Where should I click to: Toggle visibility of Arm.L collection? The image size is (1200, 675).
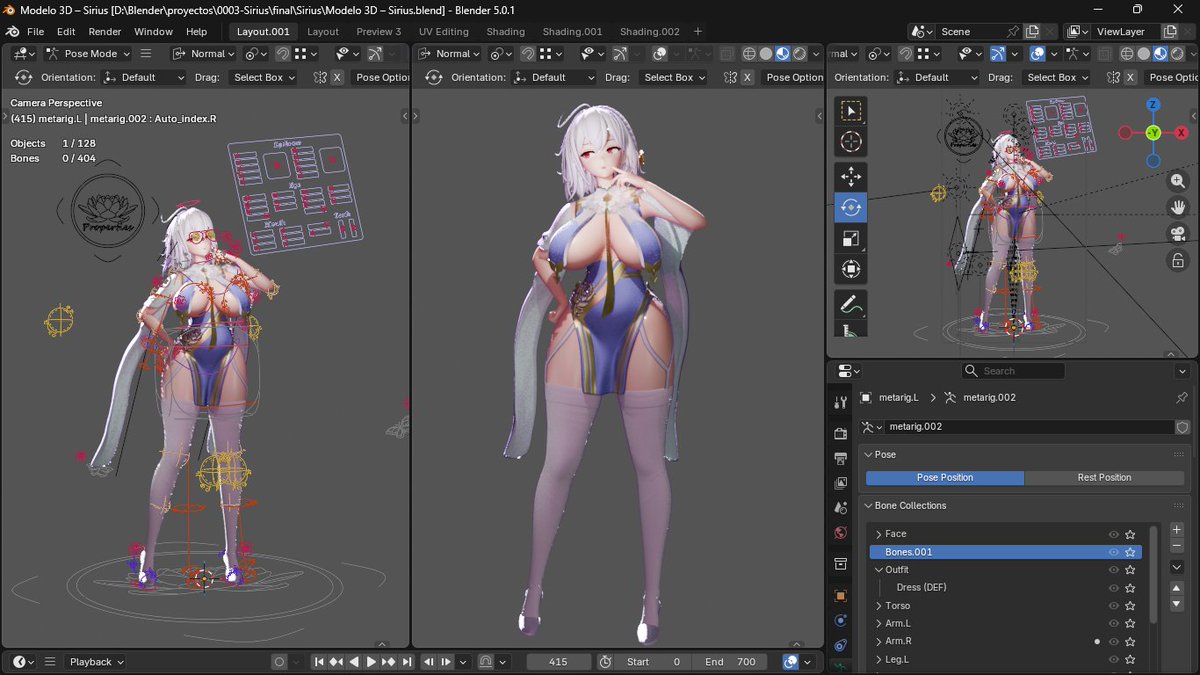click(1113, 624)
